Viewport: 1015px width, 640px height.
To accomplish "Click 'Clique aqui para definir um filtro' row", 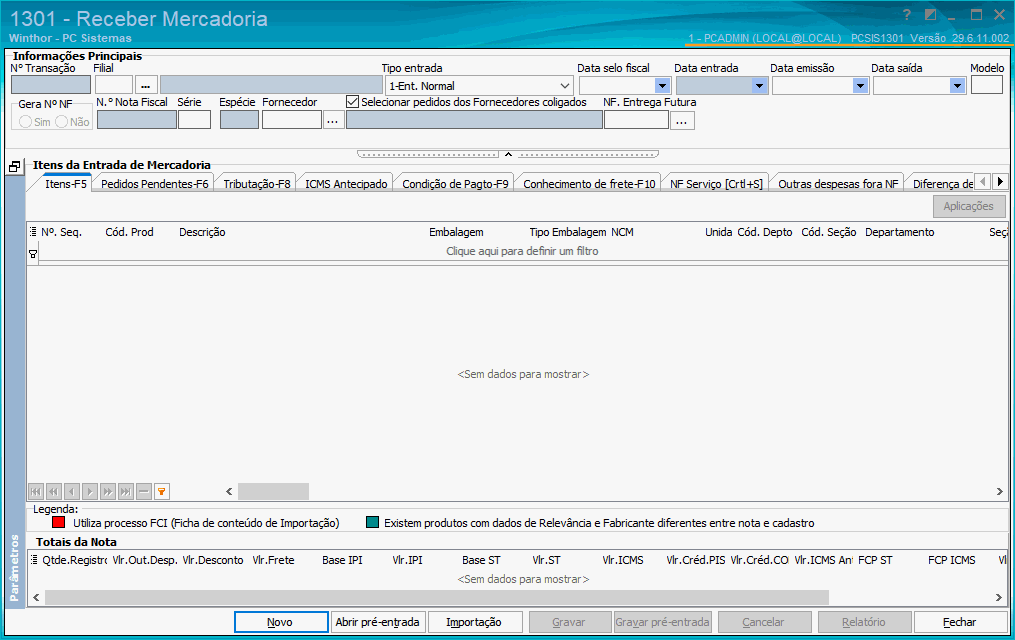I will click(x=522, y=251).
